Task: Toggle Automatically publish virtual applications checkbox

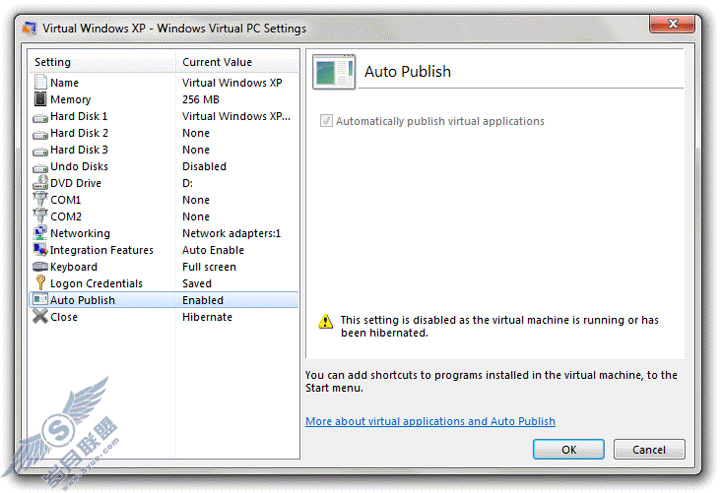Action: (x=326, y=121)
